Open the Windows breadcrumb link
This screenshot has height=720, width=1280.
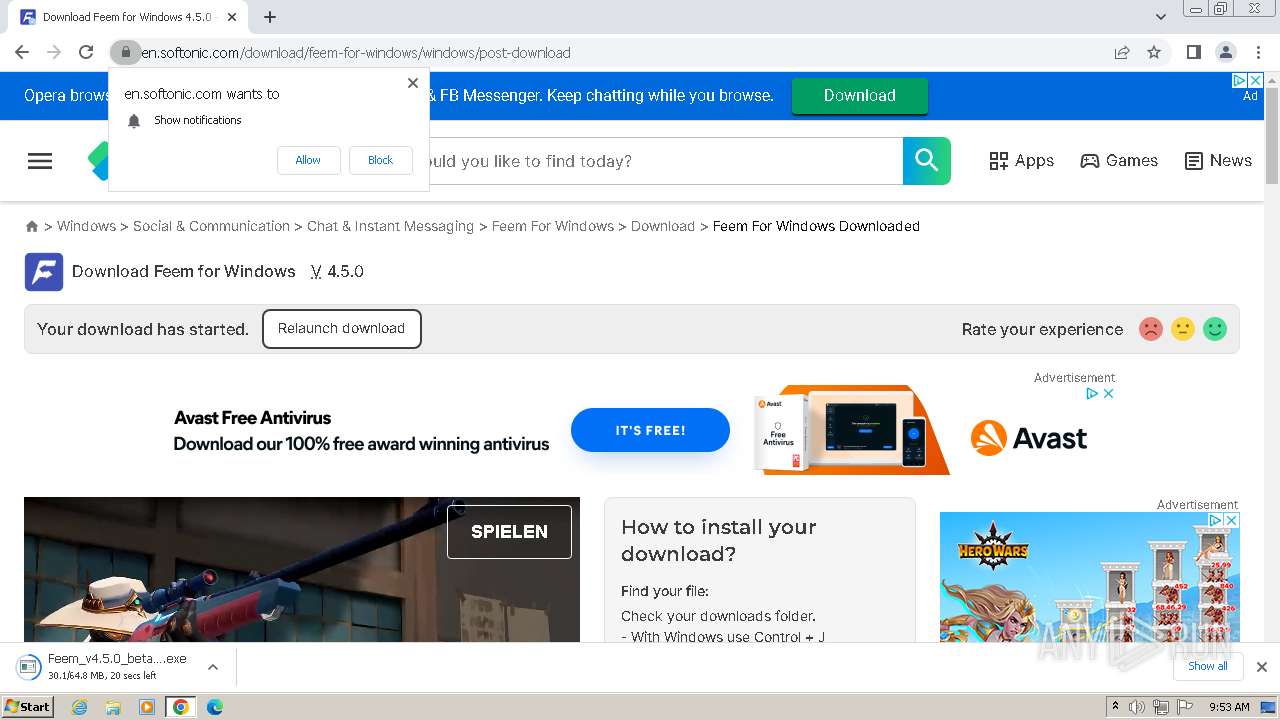tap(86, 226)
